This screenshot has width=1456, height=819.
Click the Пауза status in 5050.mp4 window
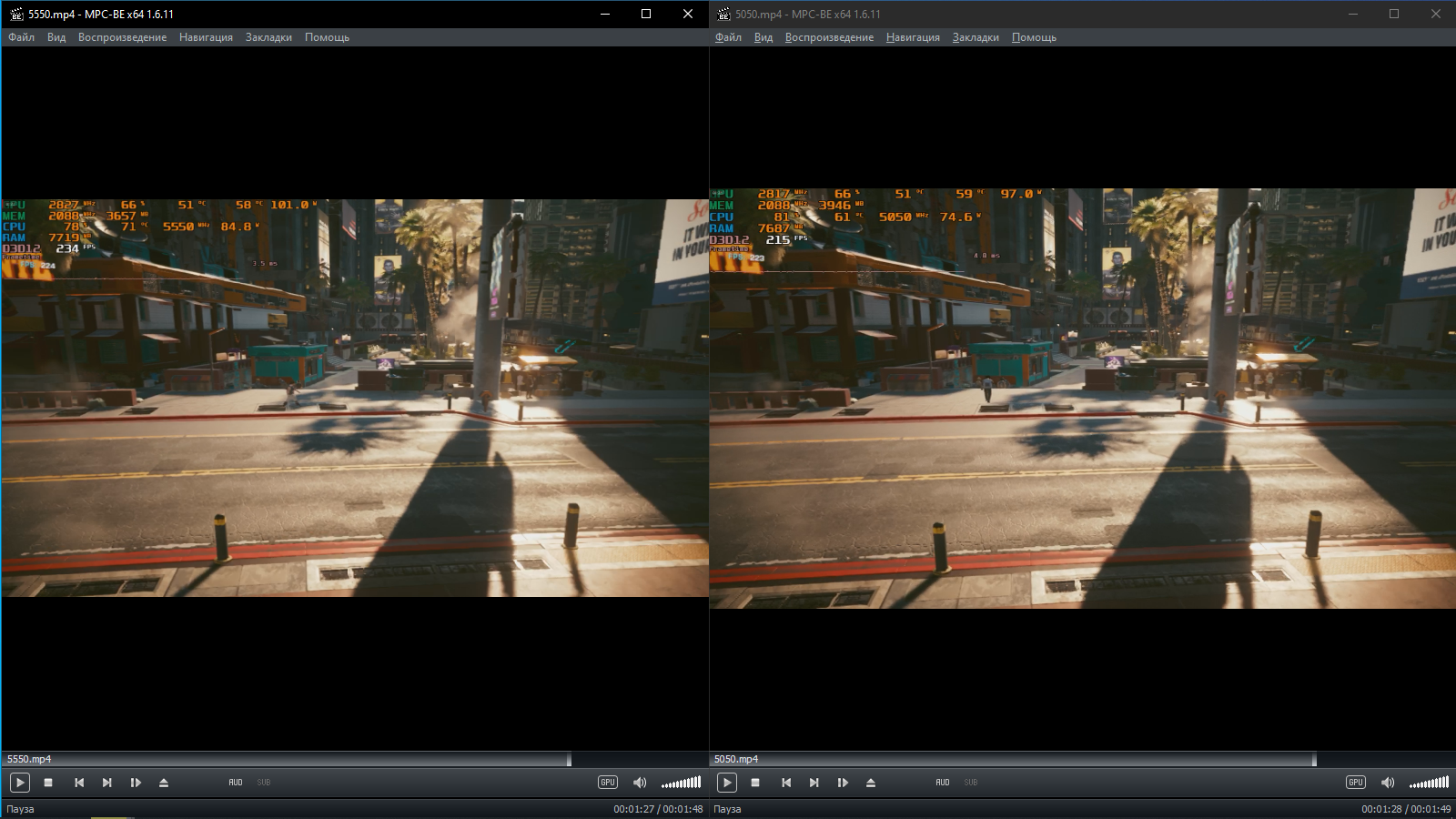[727, 809]
